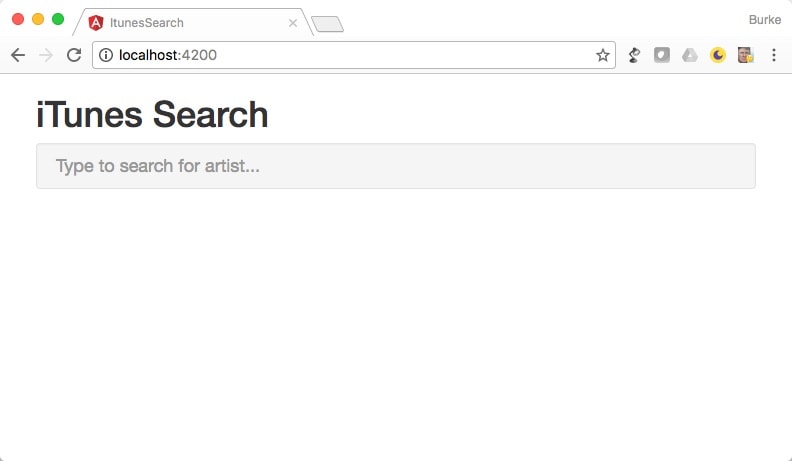Open the desk lamp extension
Image resolution: width=792 pixels, height=461 pixels.
coord(634,55)
